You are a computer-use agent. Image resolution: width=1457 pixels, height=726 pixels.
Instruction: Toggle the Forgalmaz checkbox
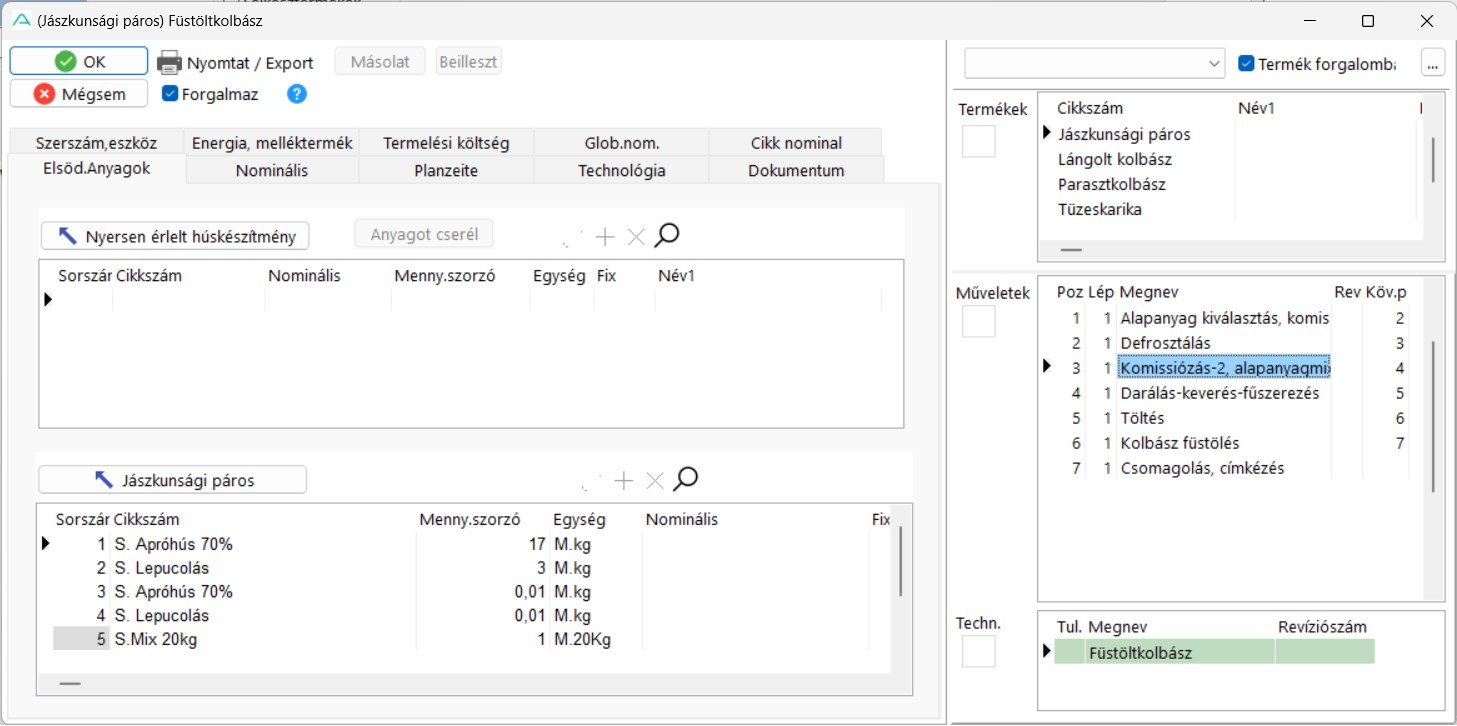170,94
